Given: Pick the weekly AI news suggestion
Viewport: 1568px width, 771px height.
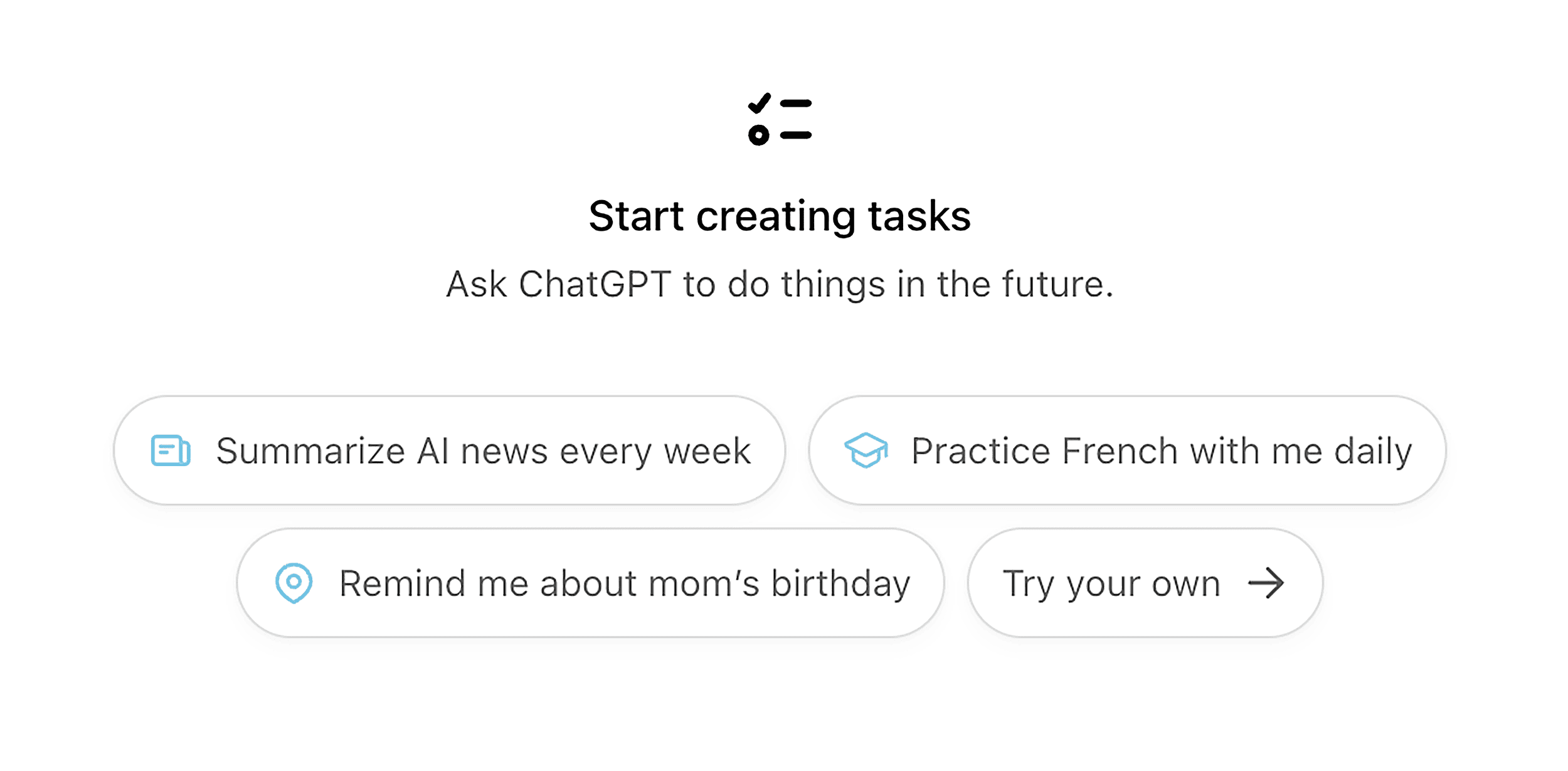Looking at the screenshot, I should point(448,450).
